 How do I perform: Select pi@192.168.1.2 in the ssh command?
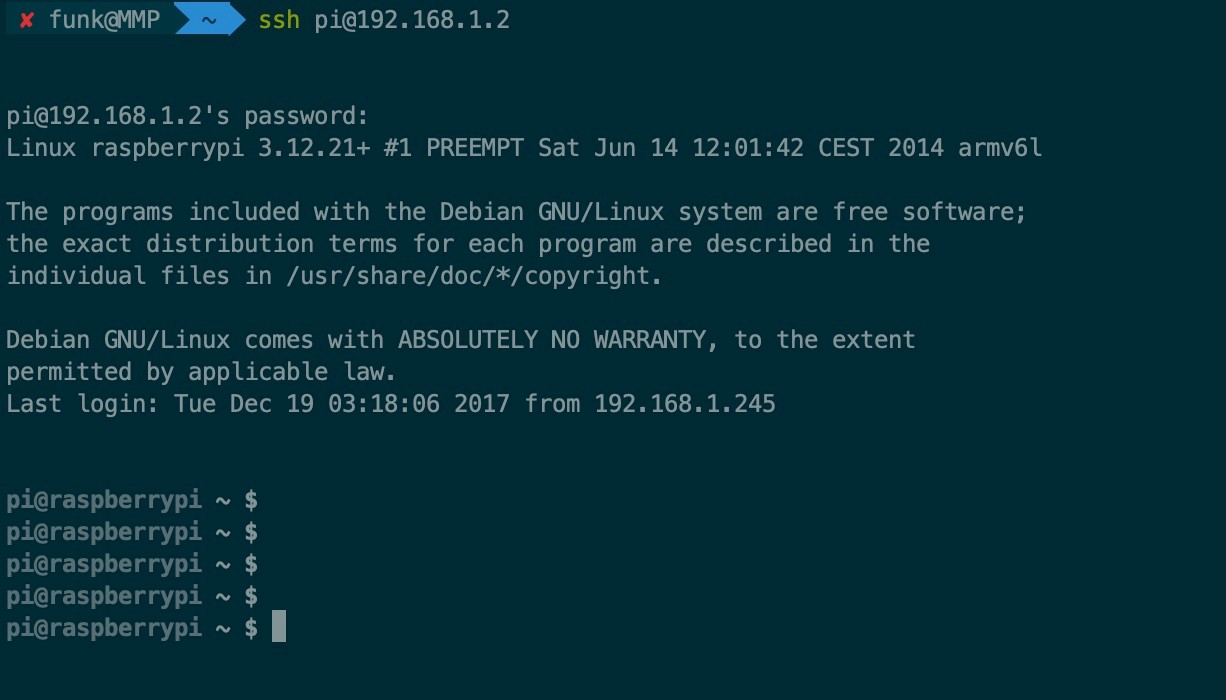412,20
